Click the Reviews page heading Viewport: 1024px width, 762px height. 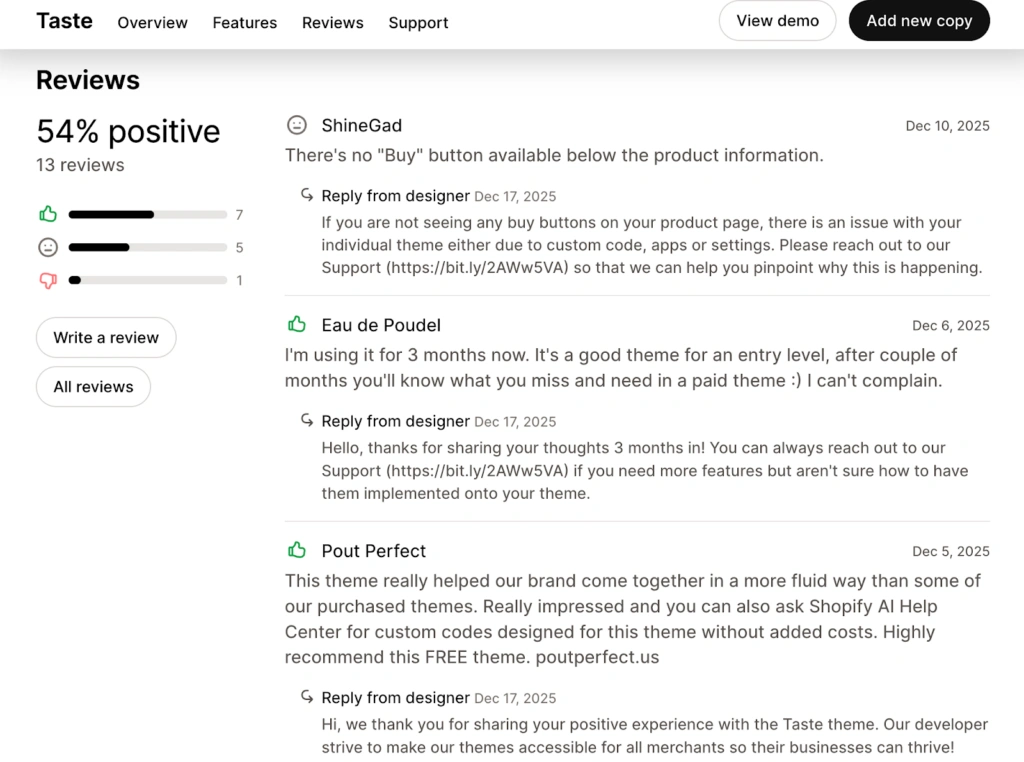88,80
